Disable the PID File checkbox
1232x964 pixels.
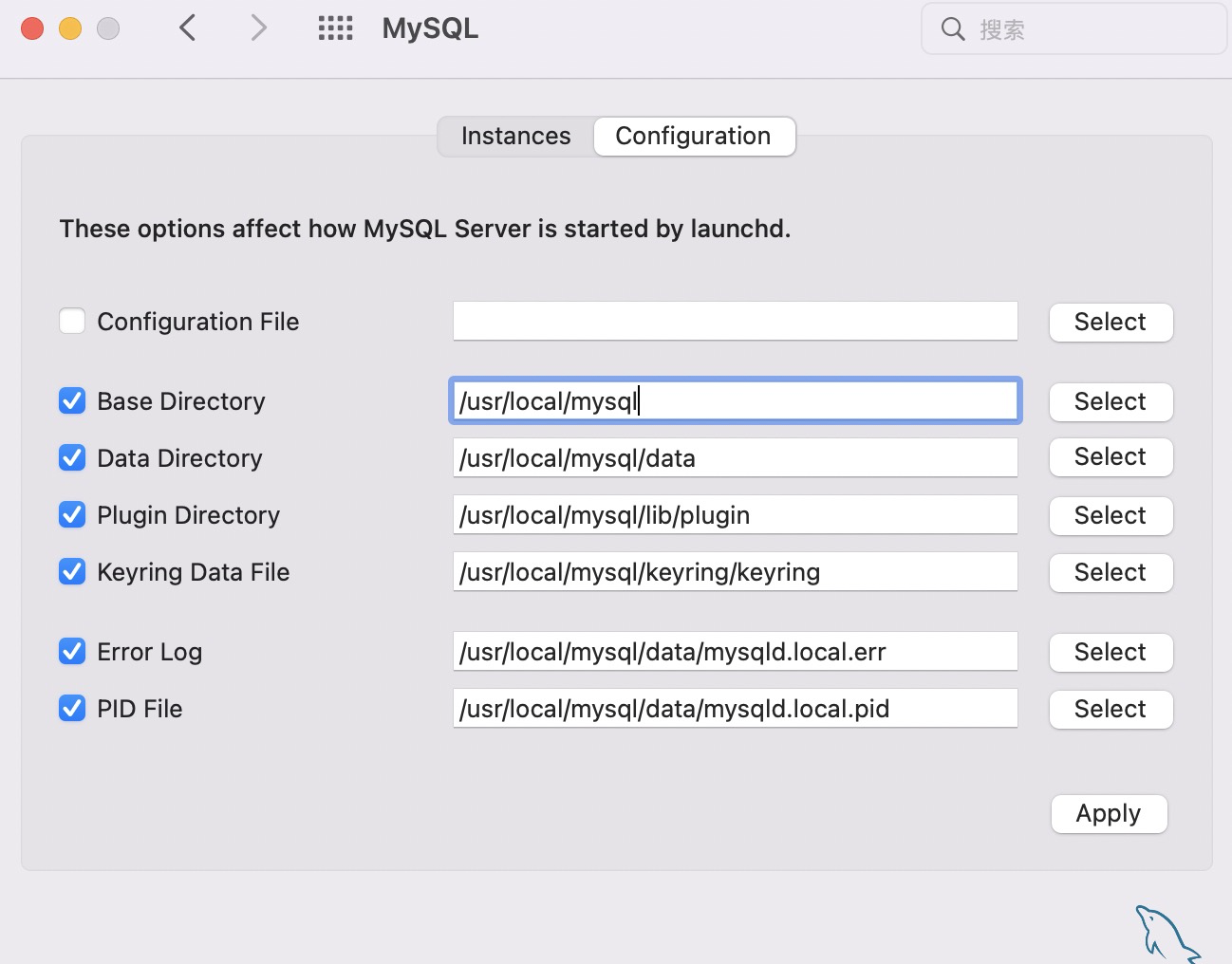[72, 708]
